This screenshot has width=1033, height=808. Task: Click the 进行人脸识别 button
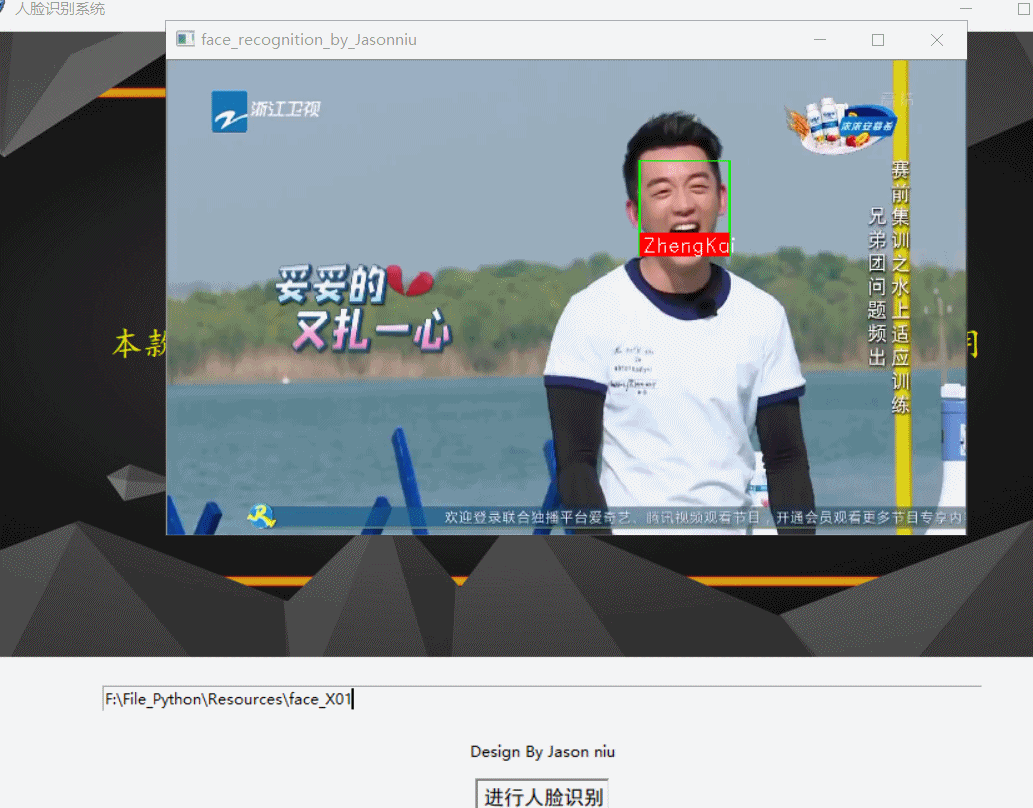pyautogui.click(x=542, y=795)
